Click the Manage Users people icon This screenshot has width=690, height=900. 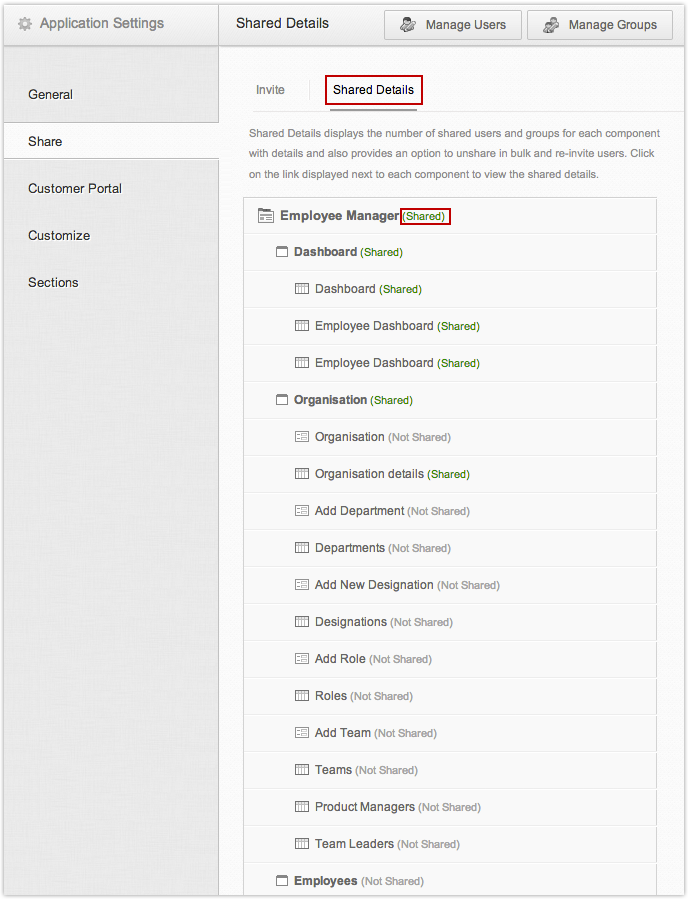(x=408, y=26)
